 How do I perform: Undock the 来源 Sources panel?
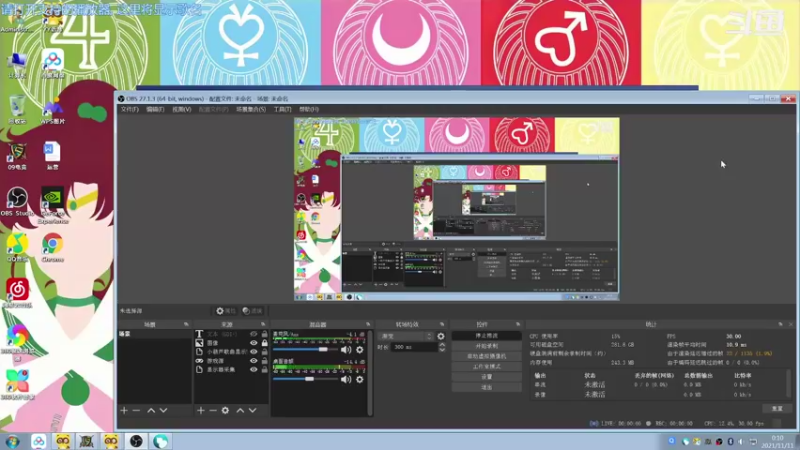[x=263, y=324]
